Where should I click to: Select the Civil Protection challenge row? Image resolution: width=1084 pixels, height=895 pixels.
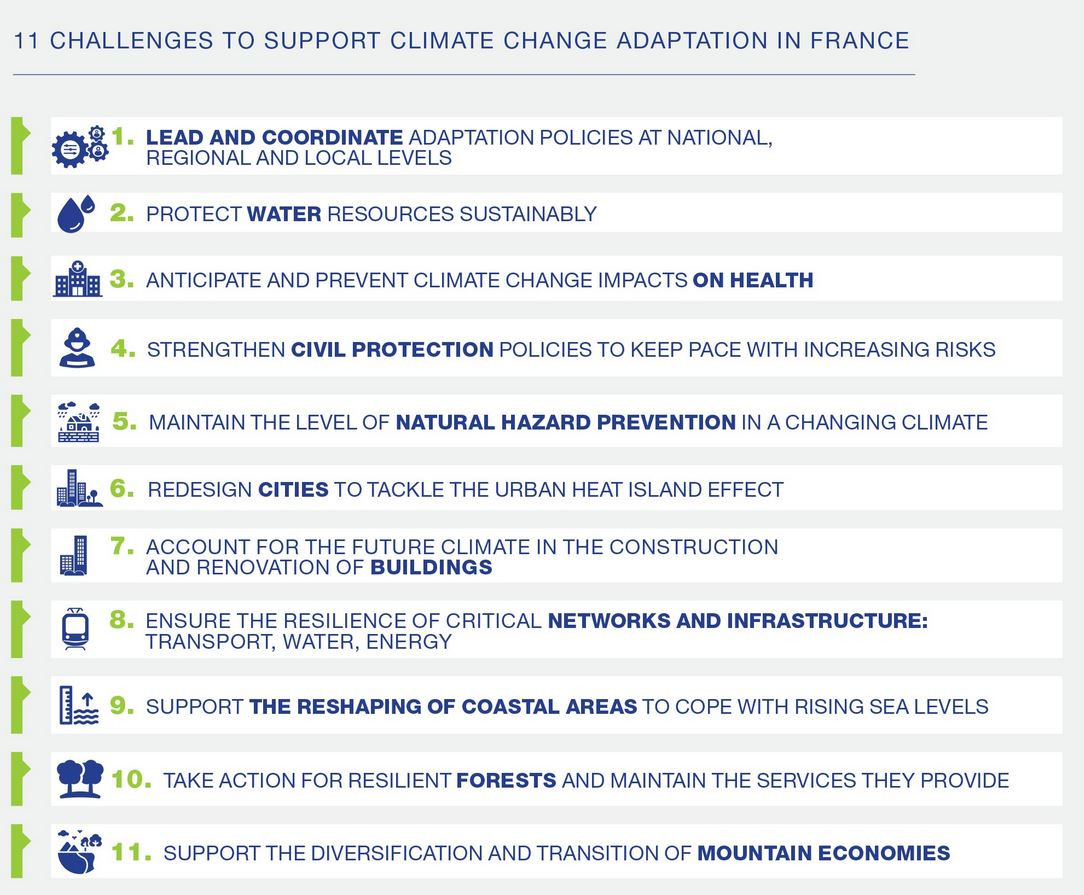570,350
